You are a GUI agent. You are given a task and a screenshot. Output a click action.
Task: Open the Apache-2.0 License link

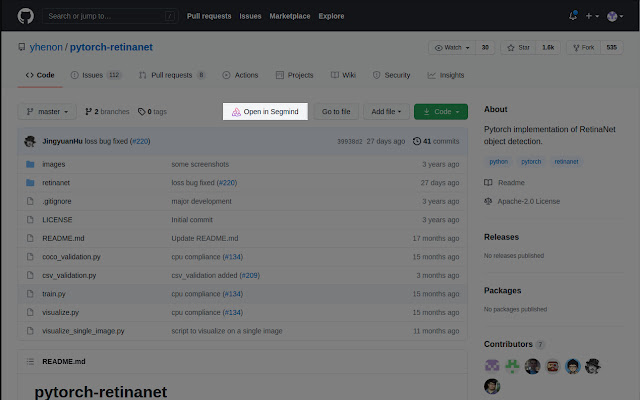click(x=522, y=201)
